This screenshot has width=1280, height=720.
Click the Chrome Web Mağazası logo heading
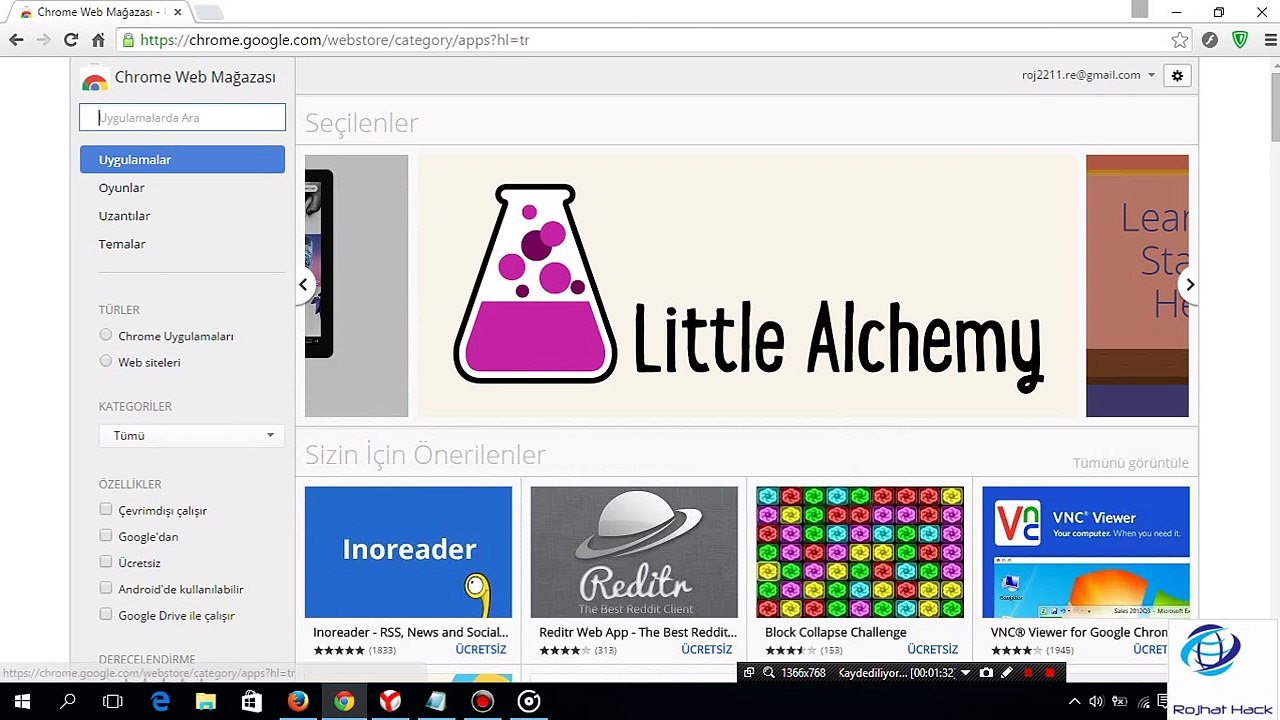(x=178, y=78)
